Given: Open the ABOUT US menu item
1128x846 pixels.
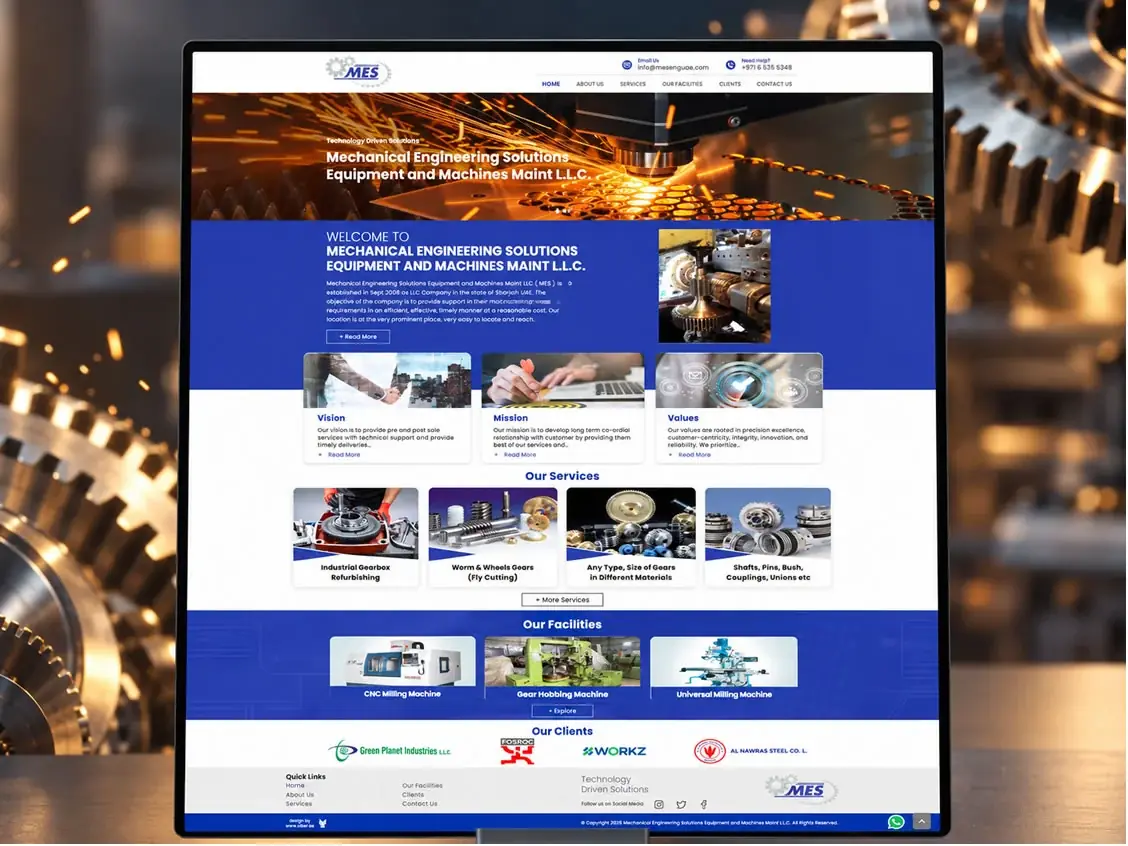Looking at the screenshot, I should pyautogui.click(x=590, y=84).
